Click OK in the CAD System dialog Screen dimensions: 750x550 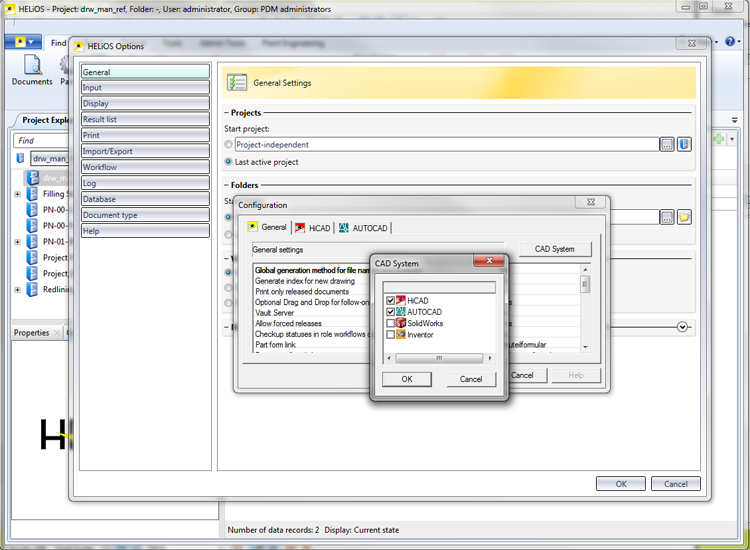pos(407,379)
